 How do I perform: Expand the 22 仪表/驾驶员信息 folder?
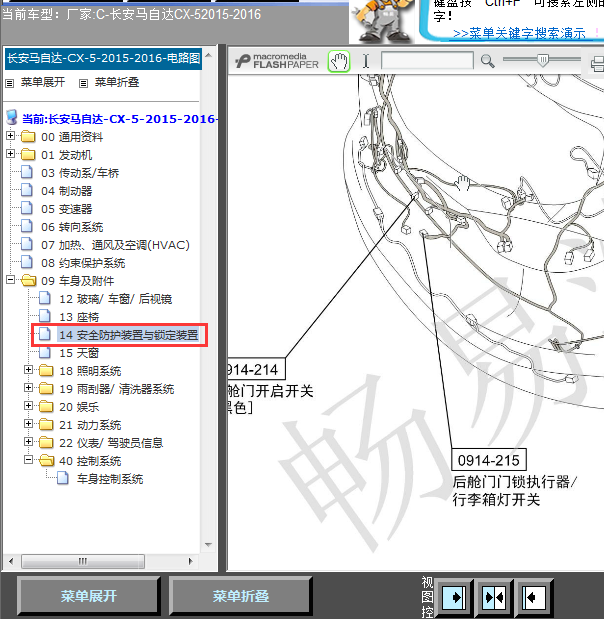coord(28,442)
